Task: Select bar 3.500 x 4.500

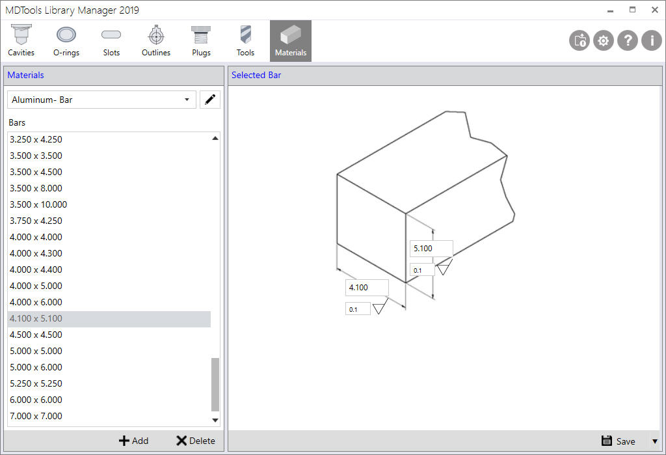Action: pos(109,172)
